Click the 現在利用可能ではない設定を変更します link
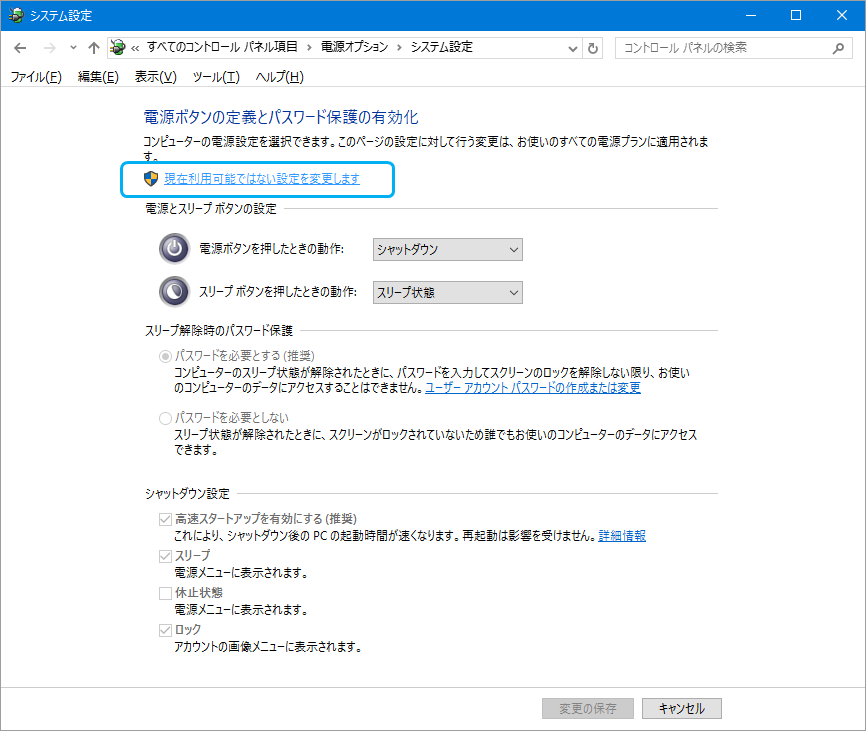 coord(262,179)
